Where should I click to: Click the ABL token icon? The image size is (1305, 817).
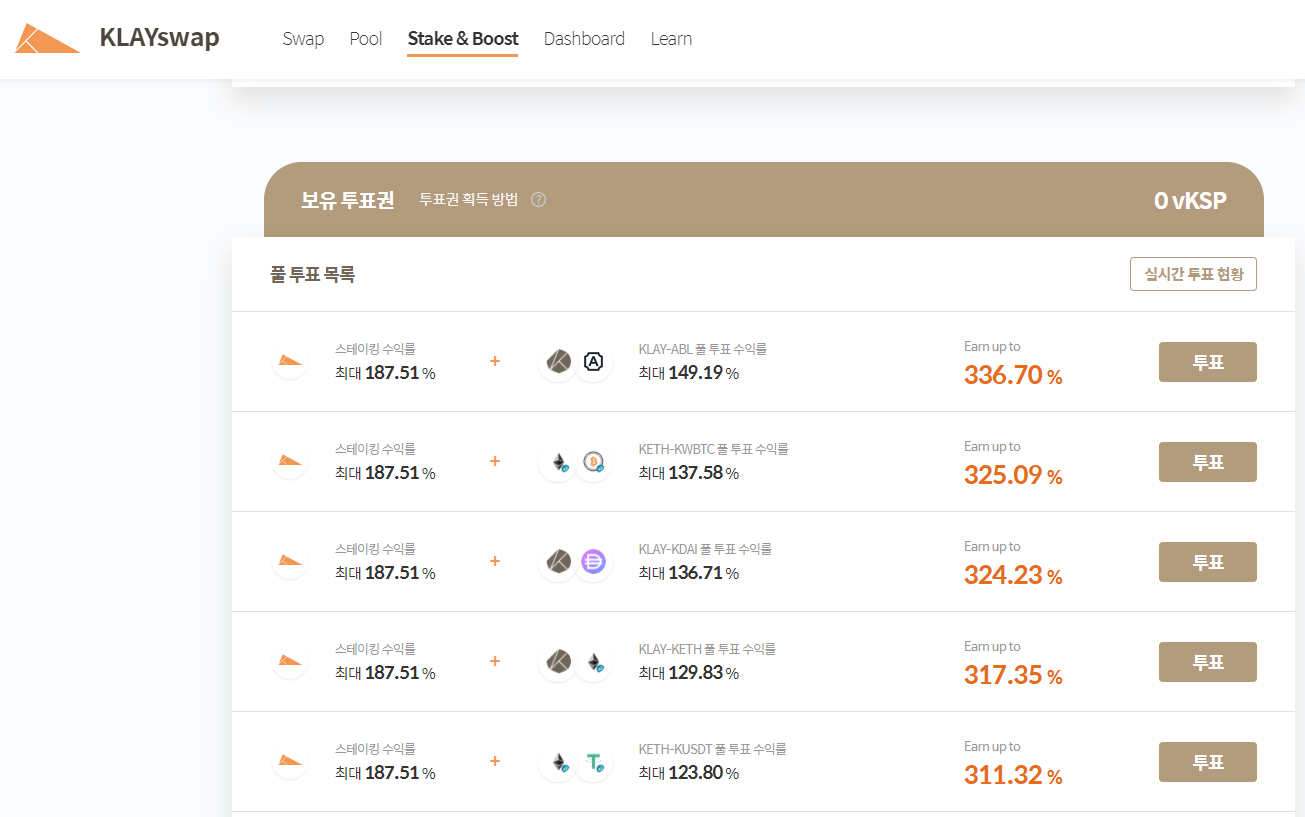click(x=593, y=362)
